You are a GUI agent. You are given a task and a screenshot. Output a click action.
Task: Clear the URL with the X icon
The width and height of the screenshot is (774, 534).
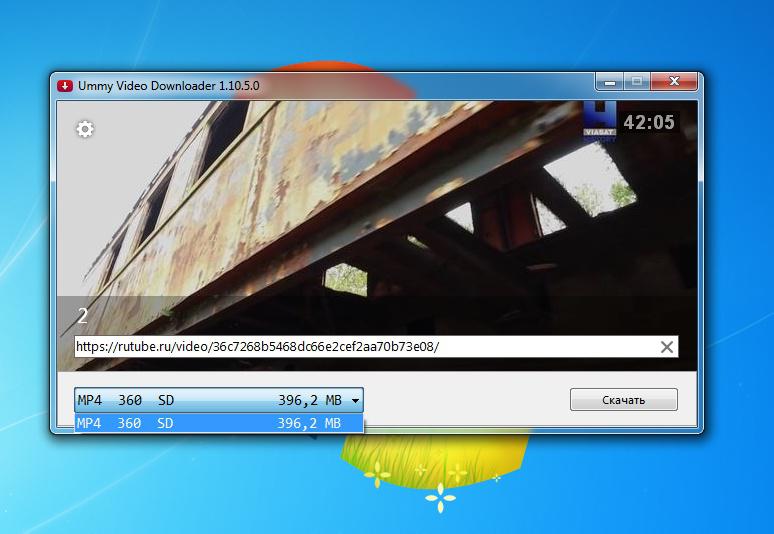[x=666, y=347]
